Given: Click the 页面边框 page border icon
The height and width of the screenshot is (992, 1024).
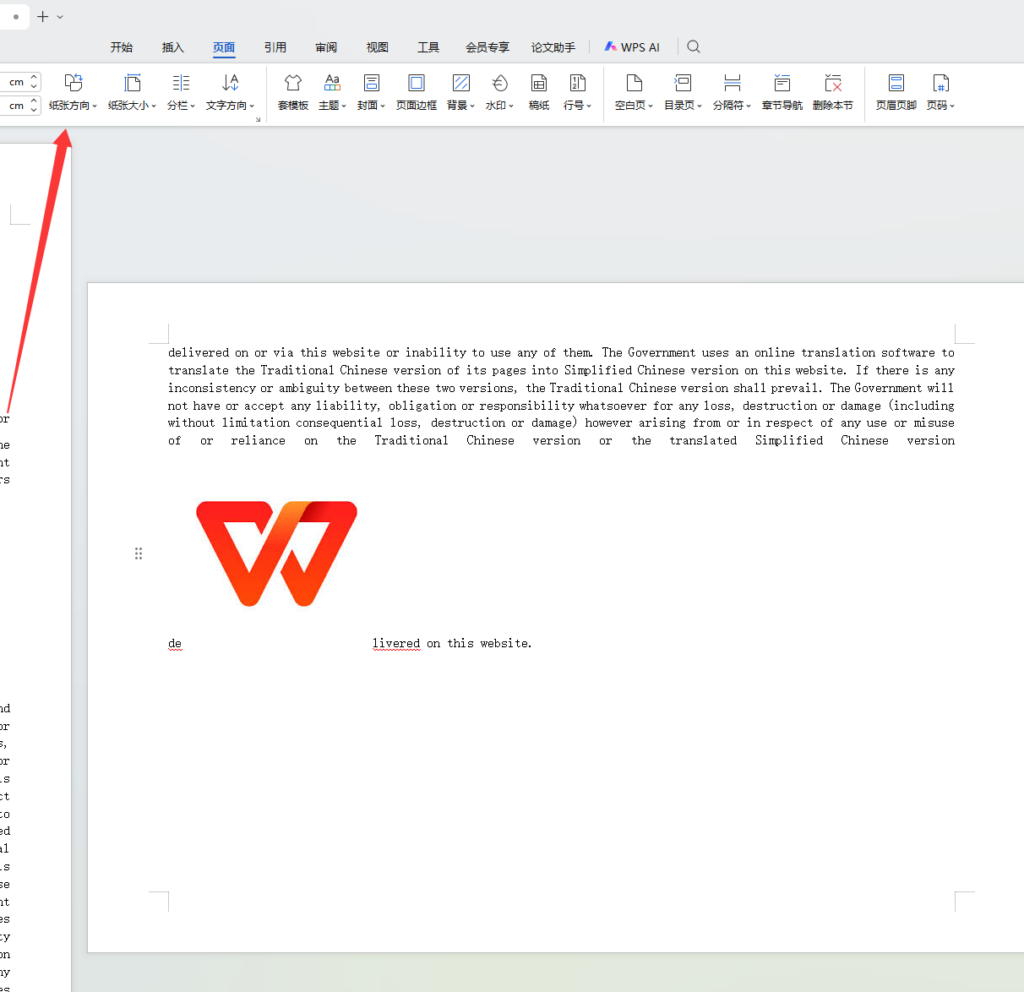Looking at the screenshot, I should pyautogui.click(x=416, y=84).
